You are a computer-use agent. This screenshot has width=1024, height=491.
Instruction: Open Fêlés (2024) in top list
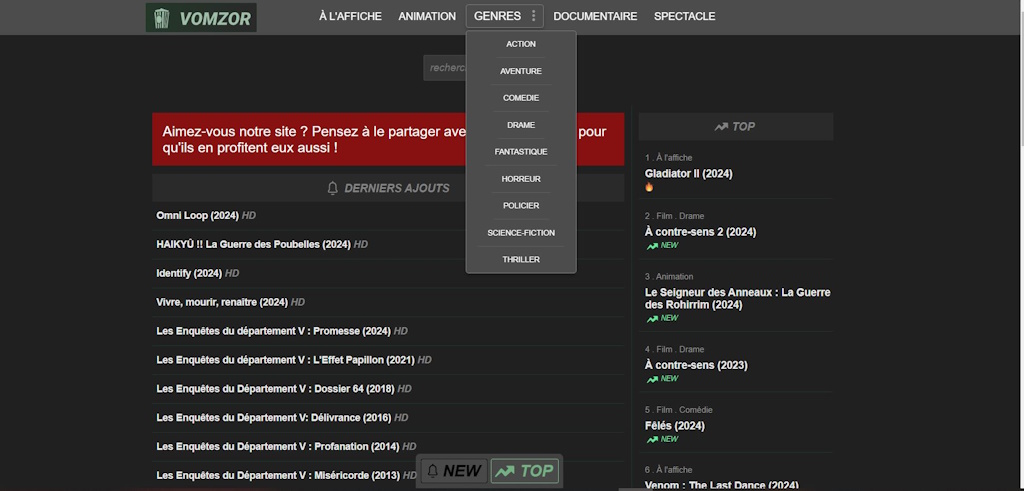(675, 426)
